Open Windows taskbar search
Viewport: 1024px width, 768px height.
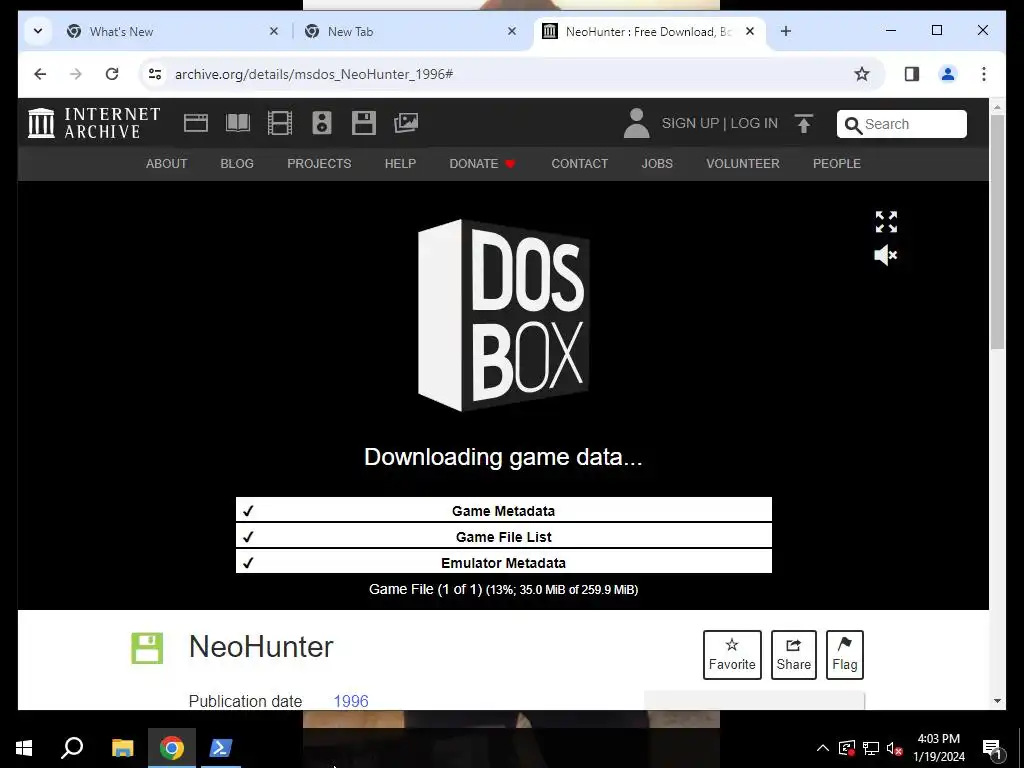click(72, 748)
